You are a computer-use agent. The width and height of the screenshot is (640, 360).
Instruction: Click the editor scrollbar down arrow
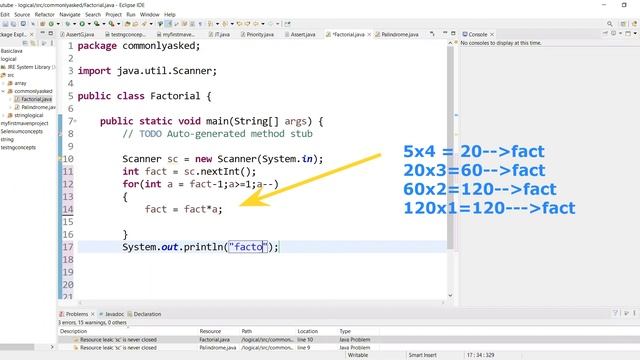pyautogui.click(x=450, y=296)
